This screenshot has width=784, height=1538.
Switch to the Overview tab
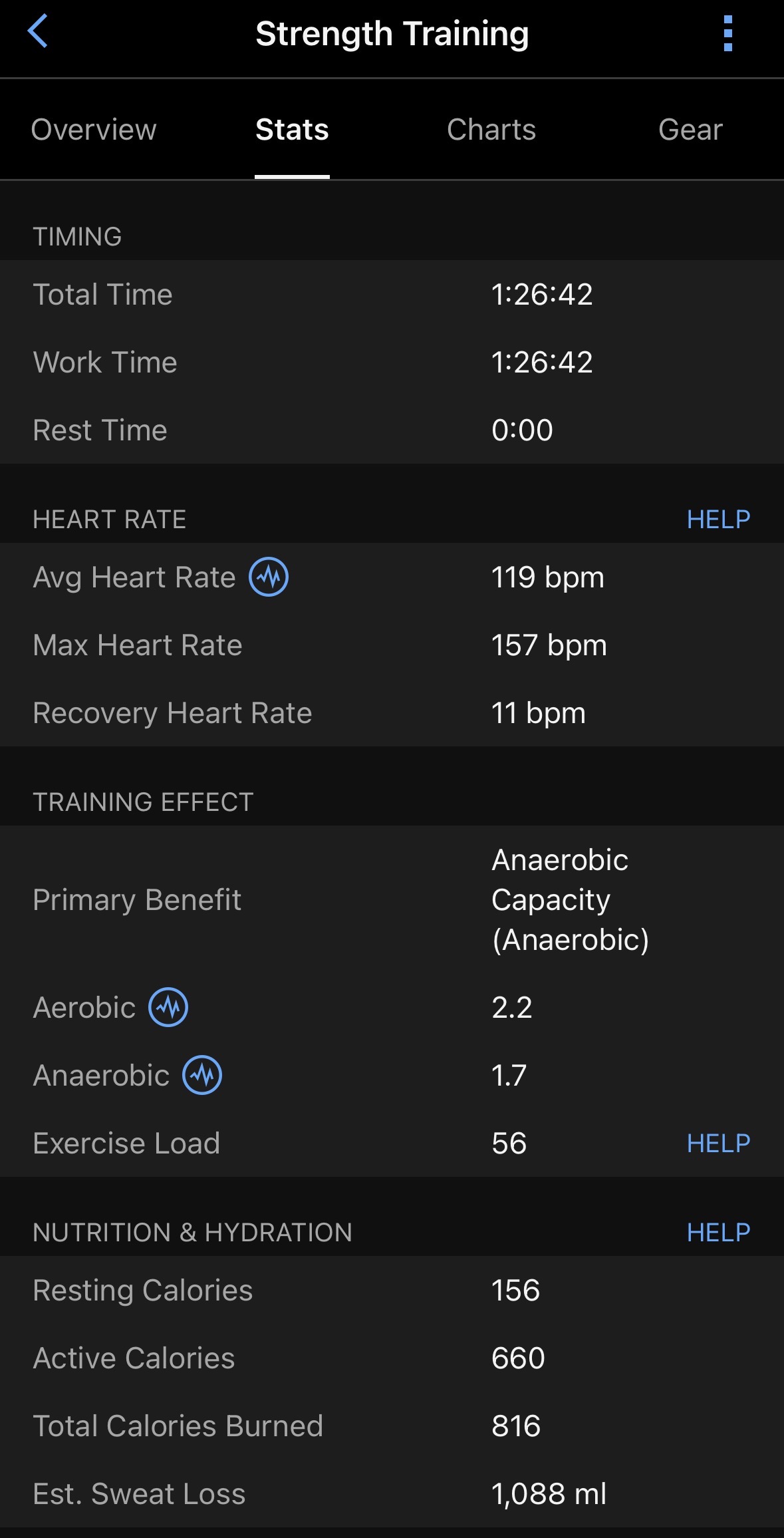point(94,130)
